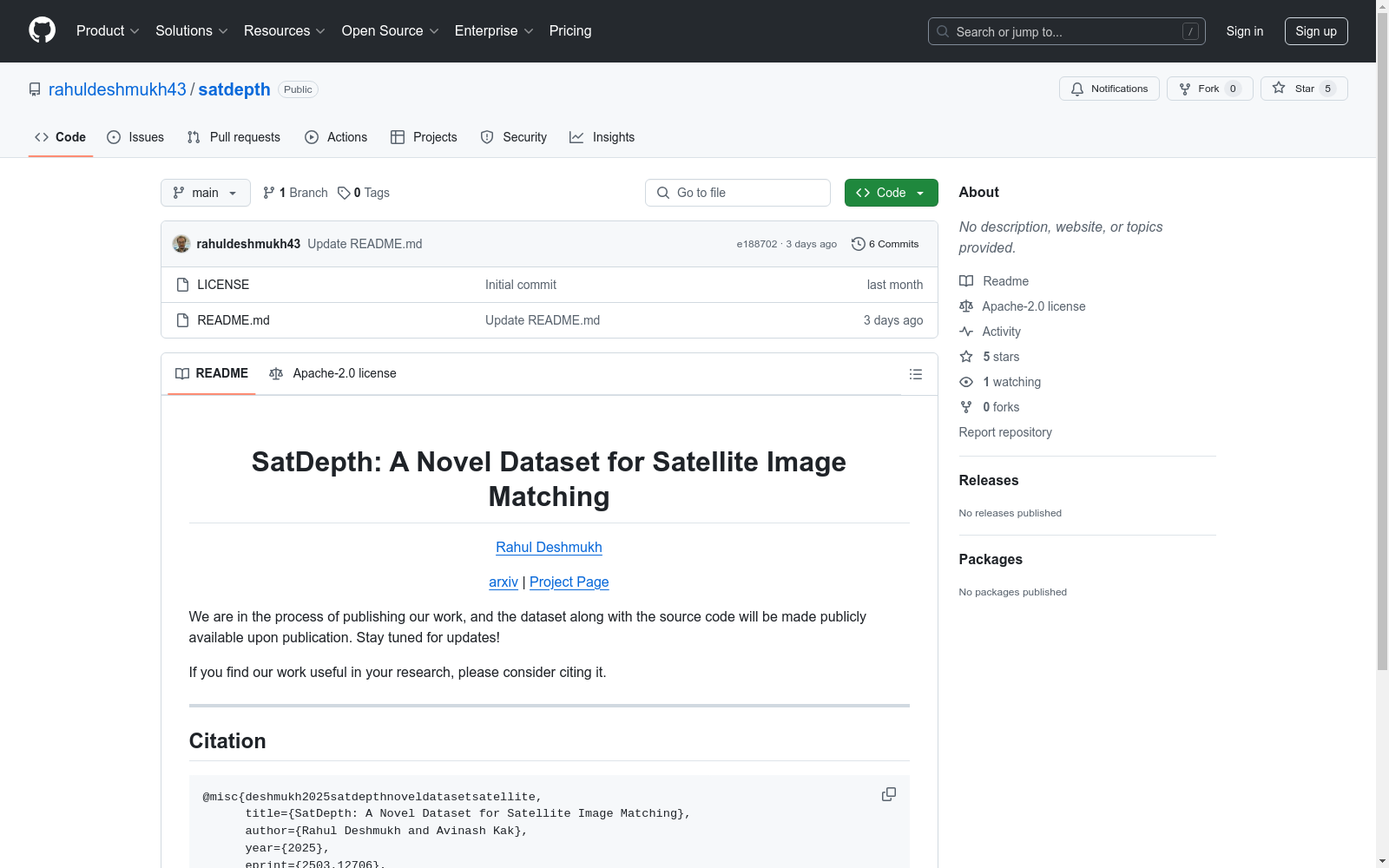This screenshot has height=868, width=1389.
Task: View the 1 Branch link
Action: click(295, 193)
